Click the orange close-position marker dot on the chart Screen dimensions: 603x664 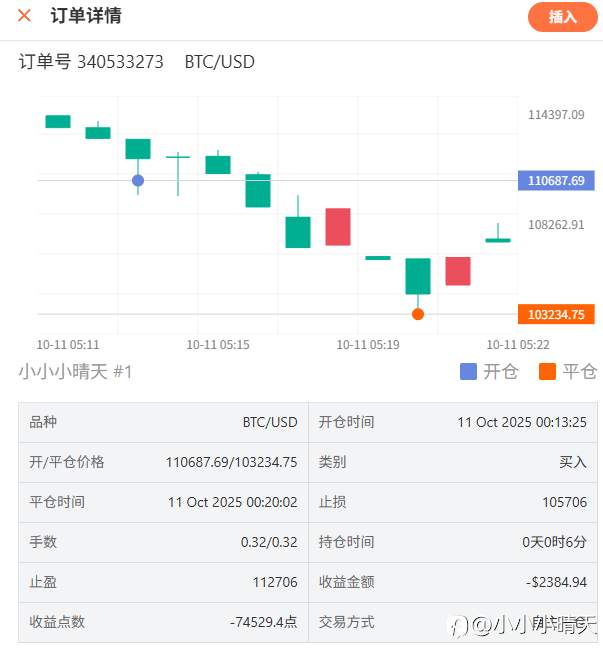click(418, 314)
